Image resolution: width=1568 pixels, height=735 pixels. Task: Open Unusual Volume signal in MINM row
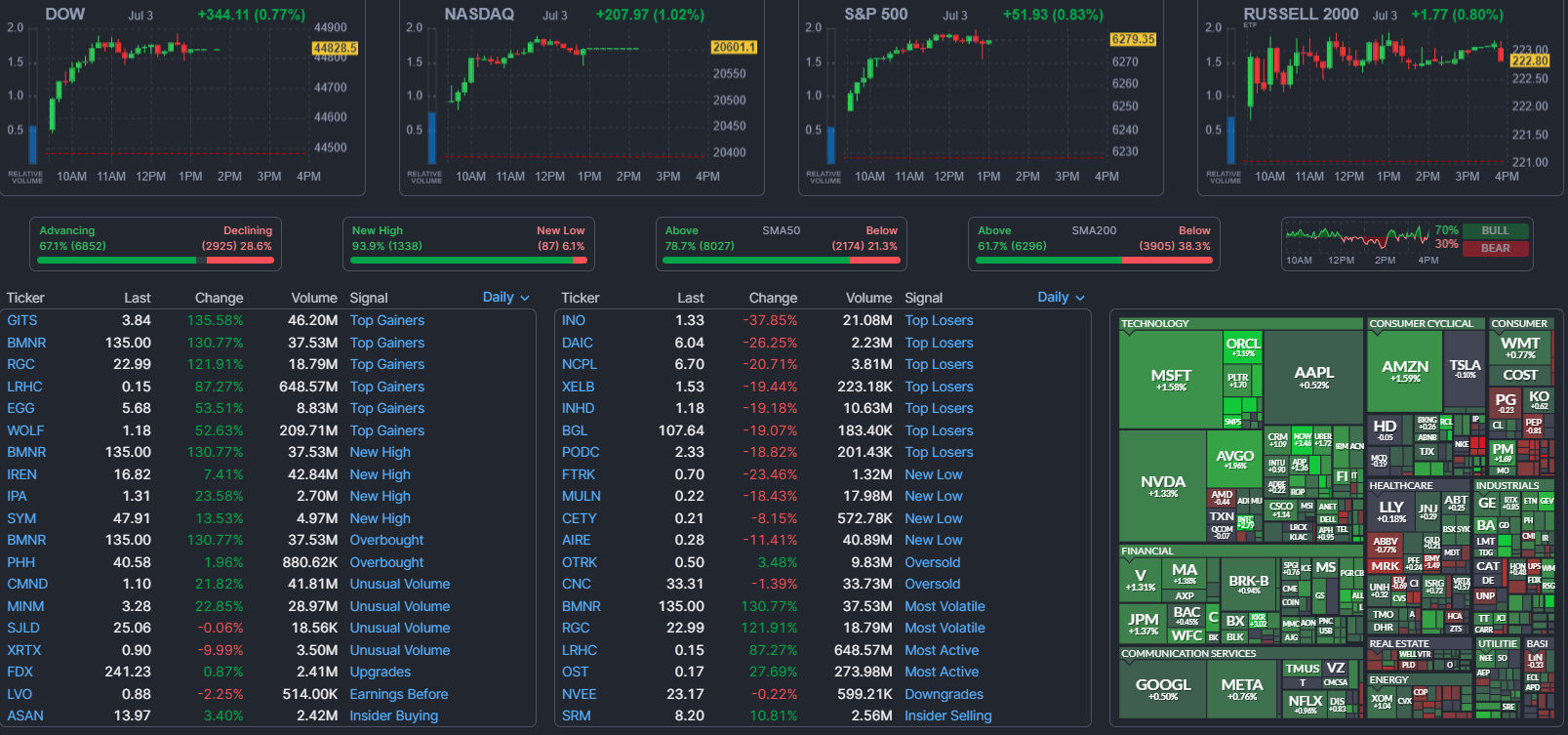coord(400,606)
